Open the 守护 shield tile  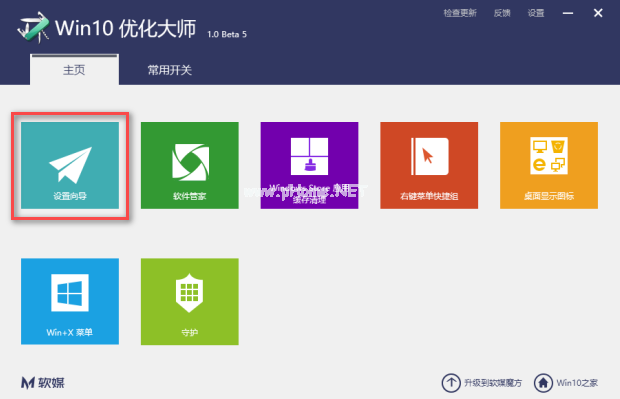[190, 301]
